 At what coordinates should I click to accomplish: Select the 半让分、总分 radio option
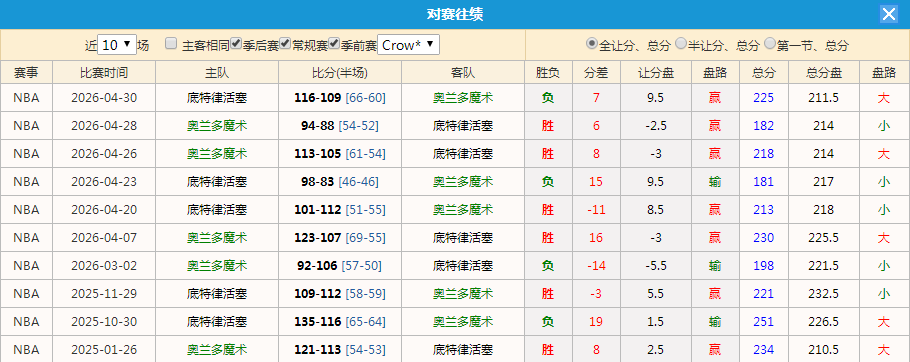coord(681,43)
